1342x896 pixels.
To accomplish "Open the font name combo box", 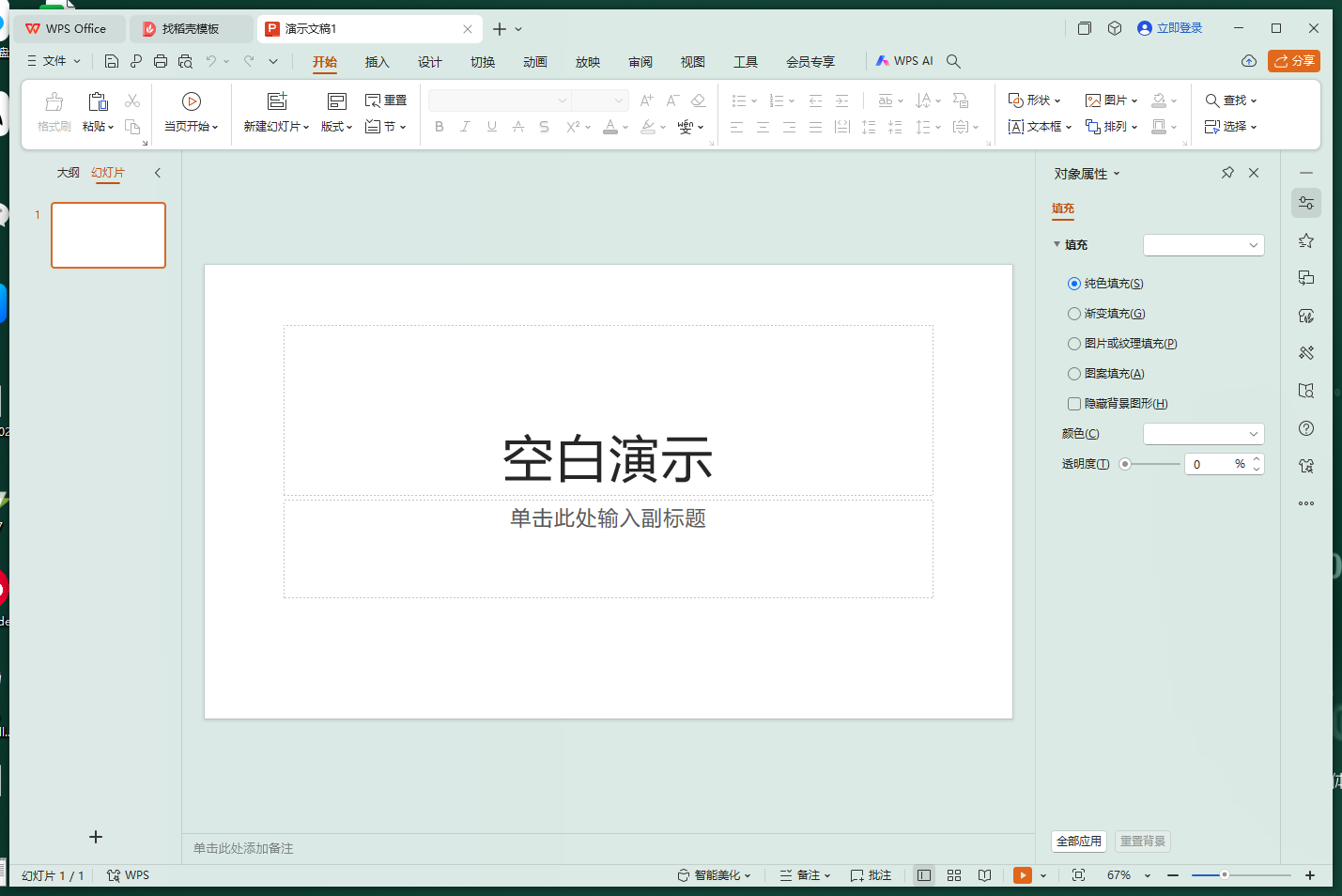I will (x=500, y=100).
